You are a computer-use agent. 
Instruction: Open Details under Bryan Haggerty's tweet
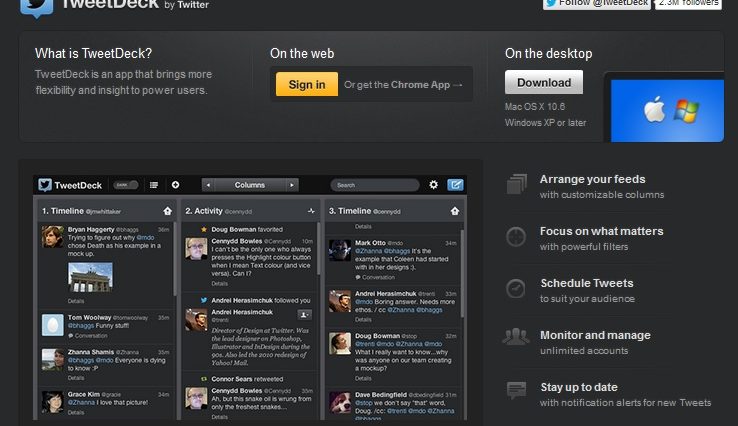point(76,301)
